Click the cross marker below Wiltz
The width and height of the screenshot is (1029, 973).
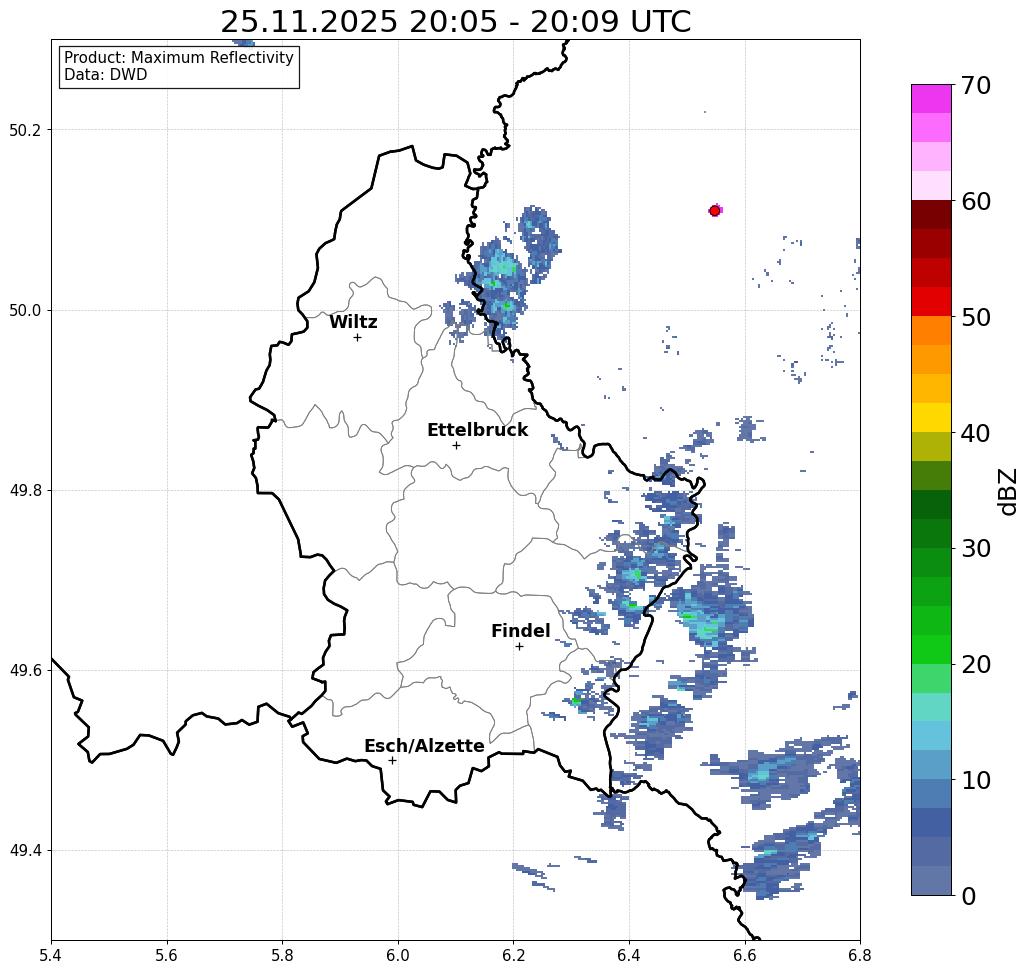[358, 338]
